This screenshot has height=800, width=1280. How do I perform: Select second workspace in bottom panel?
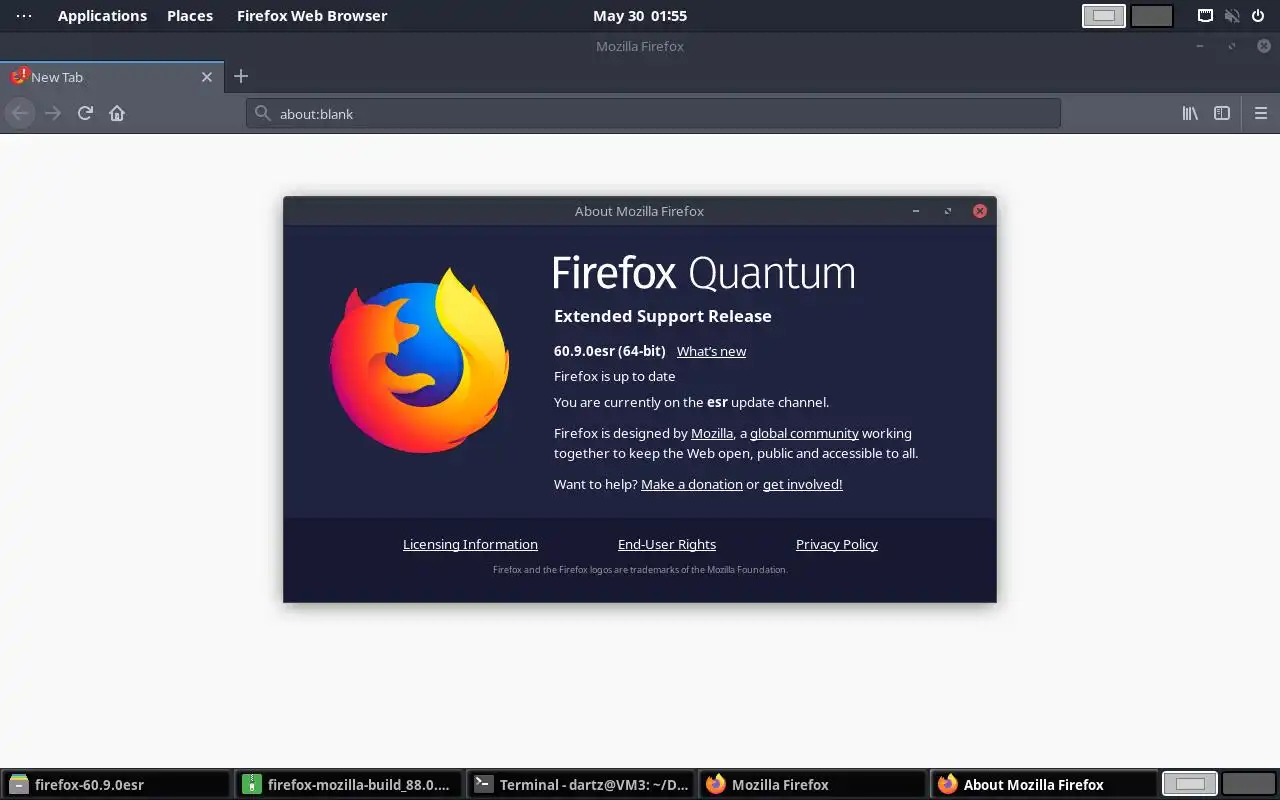[1248, 784]
